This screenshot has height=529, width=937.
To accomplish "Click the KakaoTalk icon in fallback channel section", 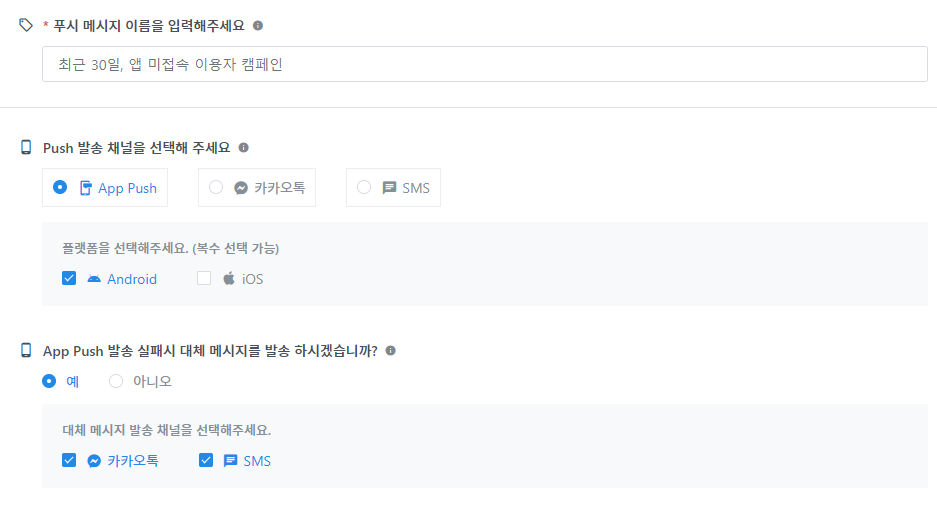I will (x=94, y=461).
